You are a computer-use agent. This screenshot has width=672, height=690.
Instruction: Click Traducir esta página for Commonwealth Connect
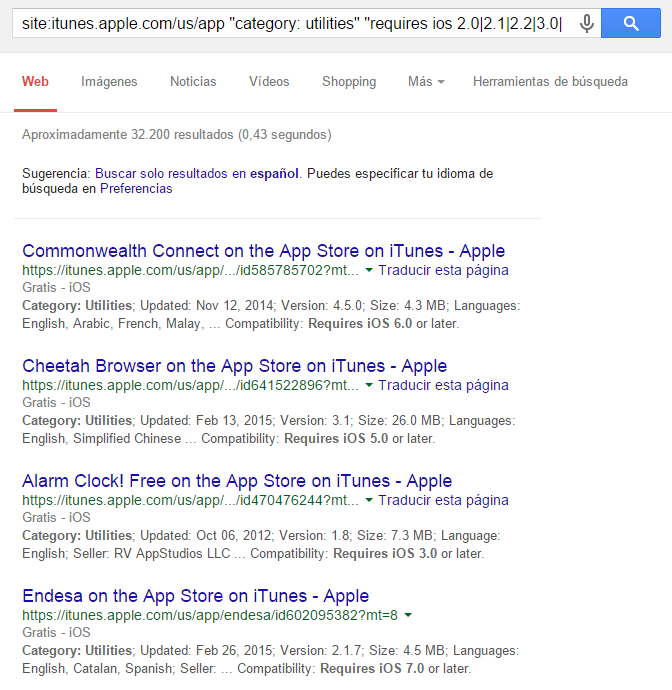(x=443, y=270)
